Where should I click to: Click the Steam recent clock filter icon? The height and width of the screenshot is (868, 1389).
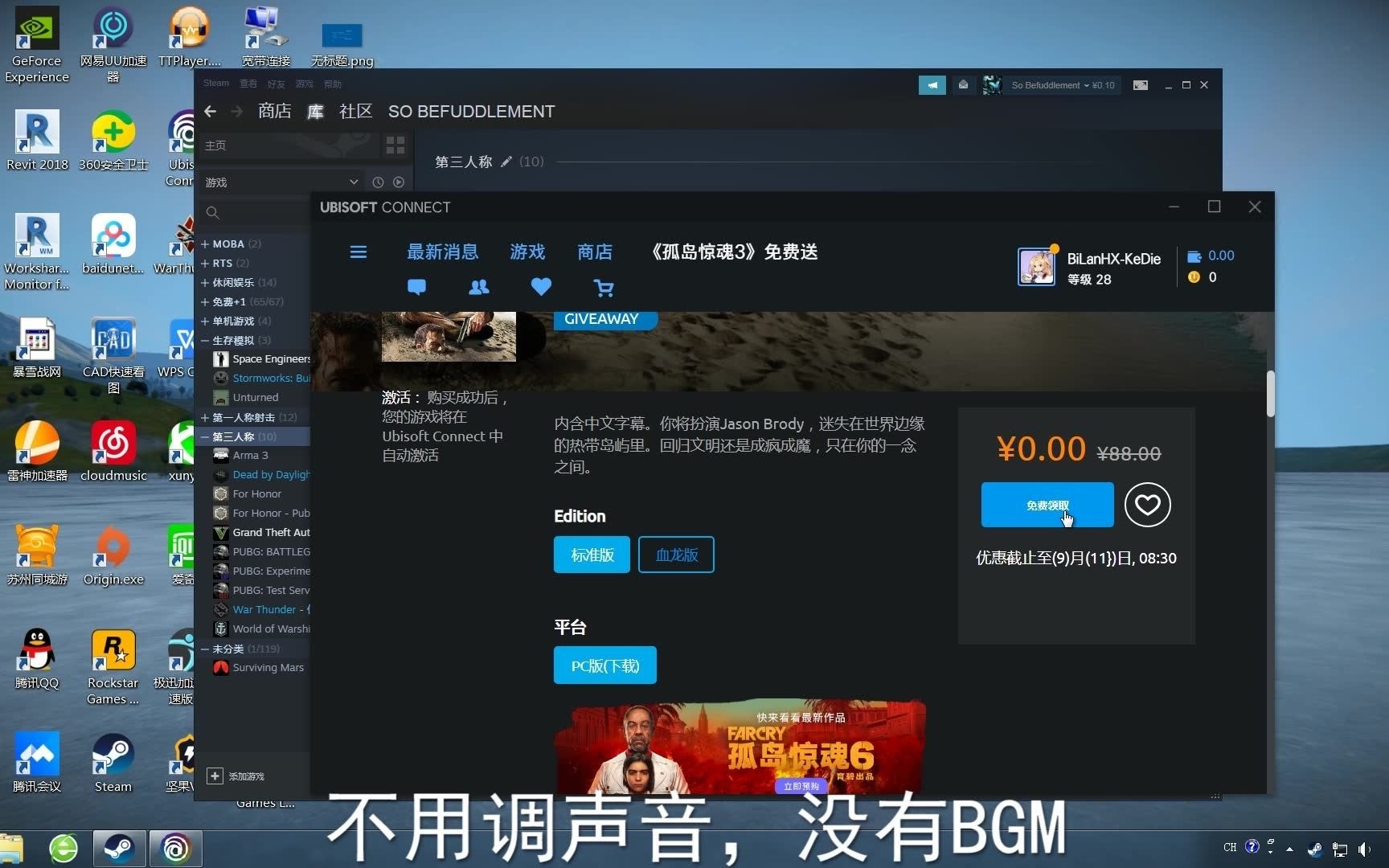378,182
